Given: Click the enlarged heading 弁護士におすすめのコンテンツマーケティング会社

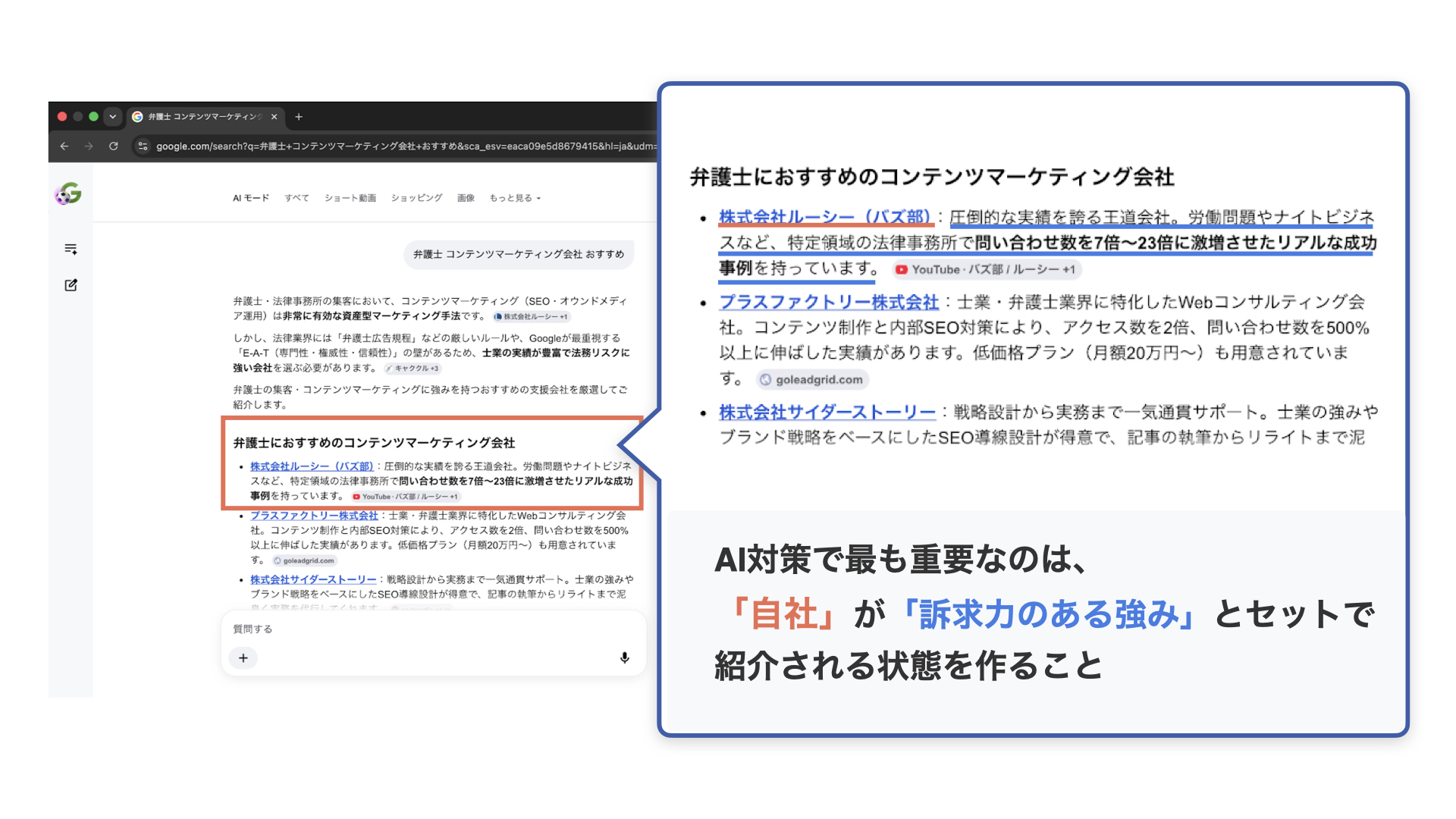Looking at the screenshot, I should click(932, 177).
